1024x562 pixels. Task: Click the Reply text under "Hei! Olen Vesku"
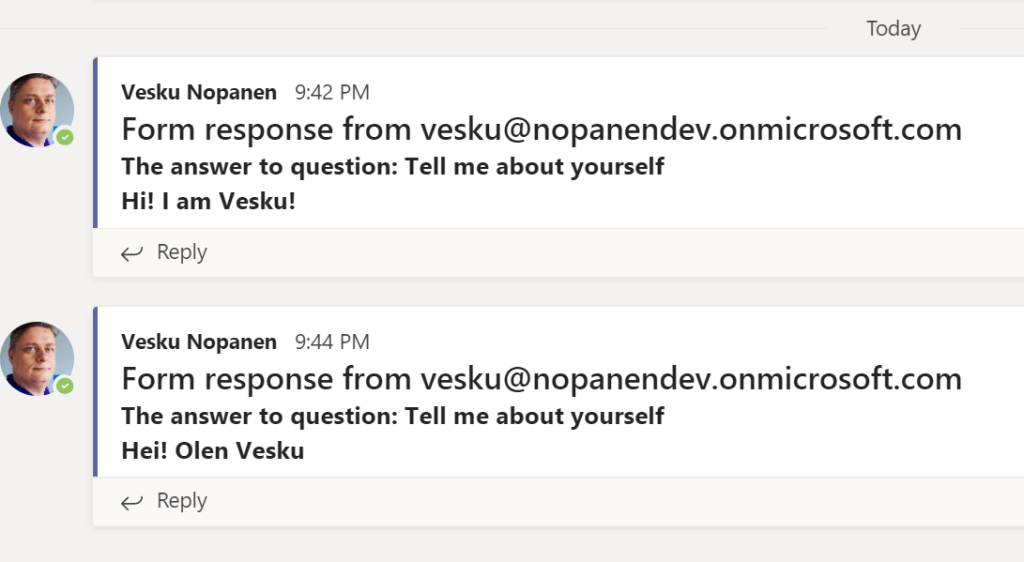[x=182, y=501]
